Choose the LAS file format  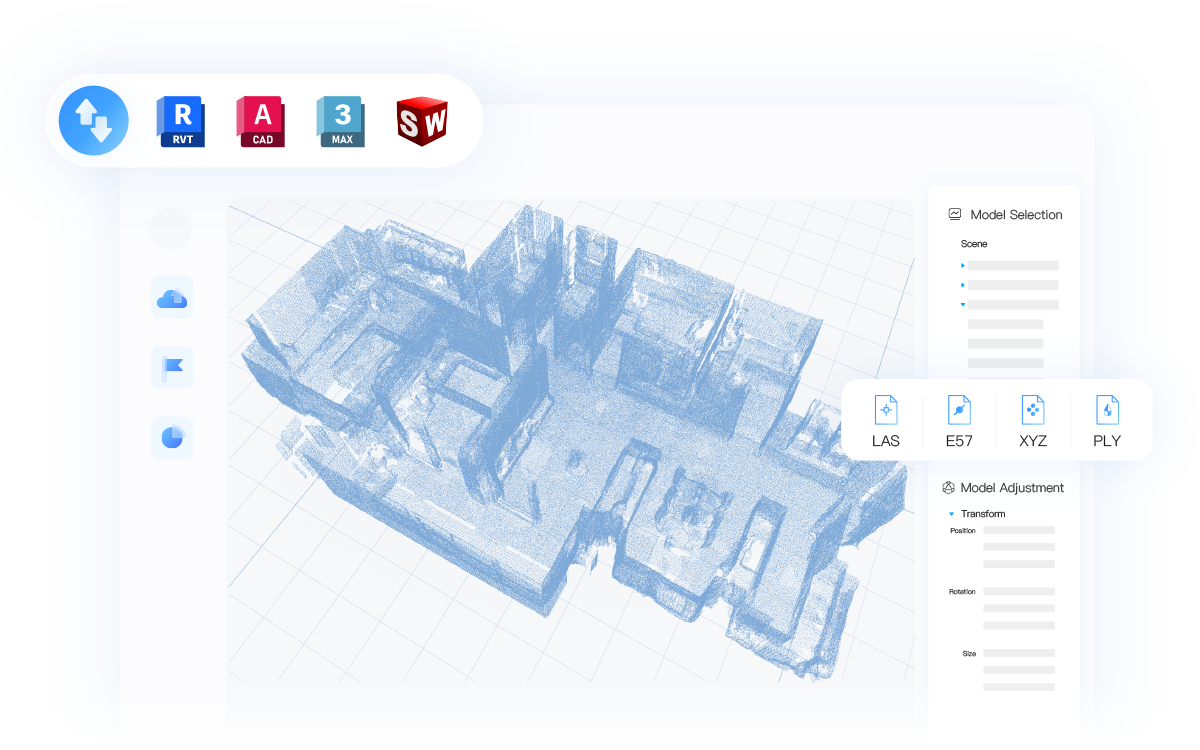886,421
